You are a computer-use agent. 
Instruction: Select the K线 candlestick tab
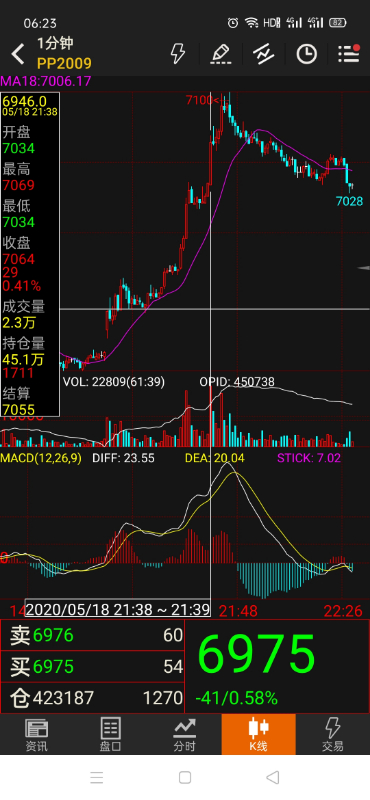[x=258, y=735]
